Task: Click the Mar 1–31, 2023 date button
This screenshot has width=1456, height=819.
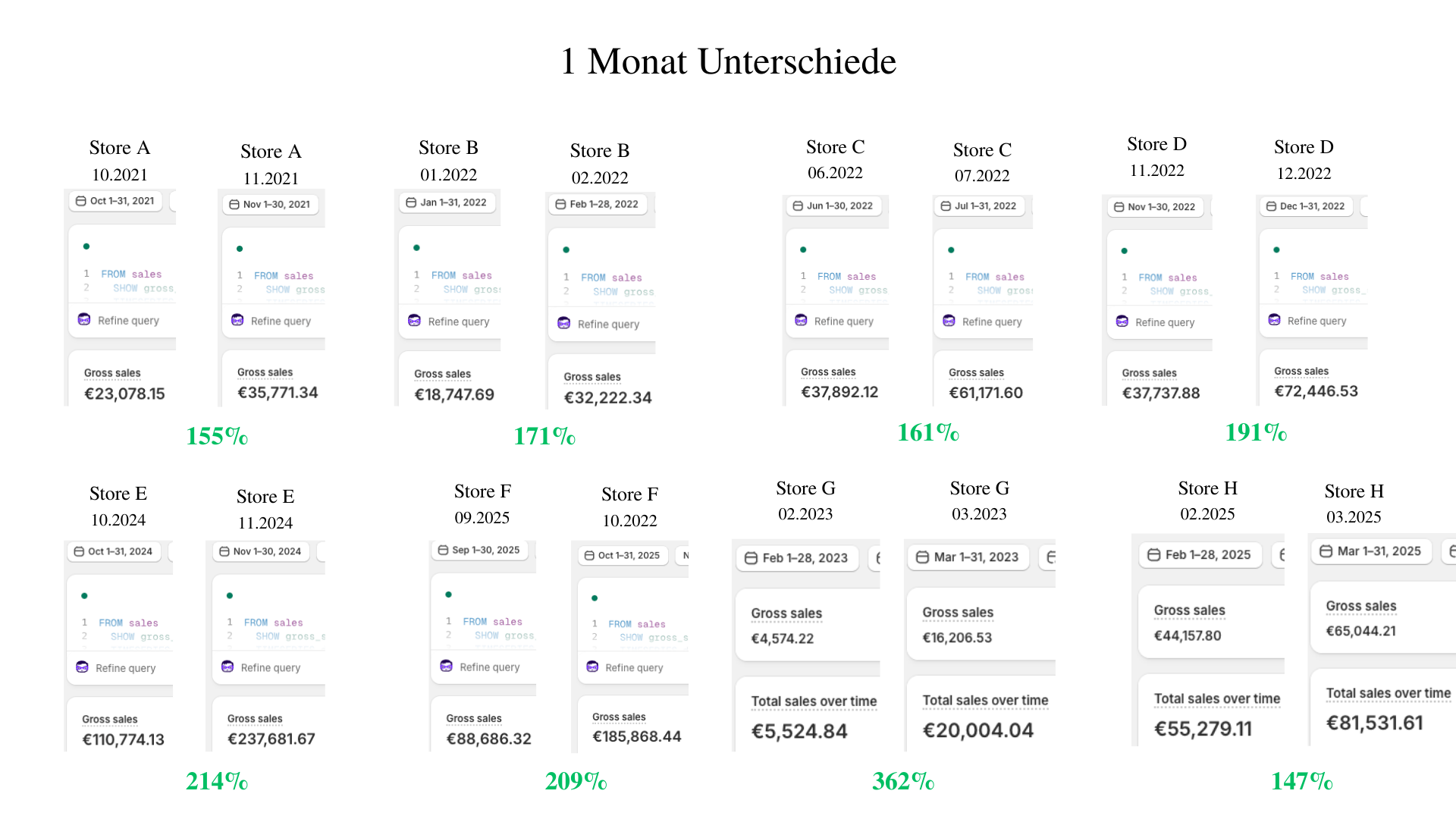Action: click(968, 557)
